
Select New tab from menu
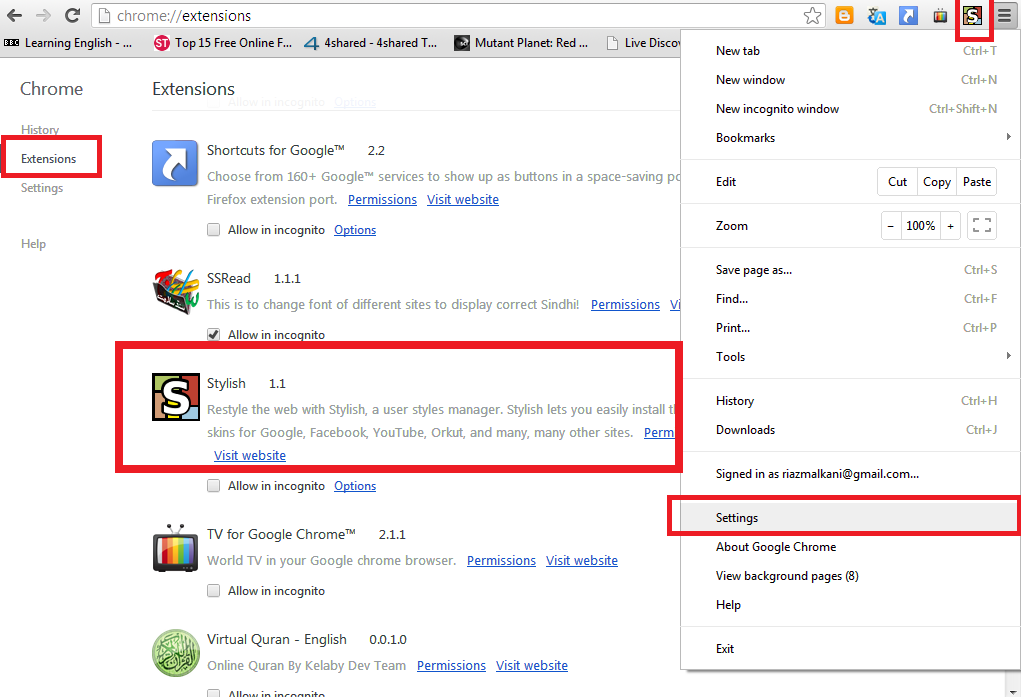tap(850, 51)
